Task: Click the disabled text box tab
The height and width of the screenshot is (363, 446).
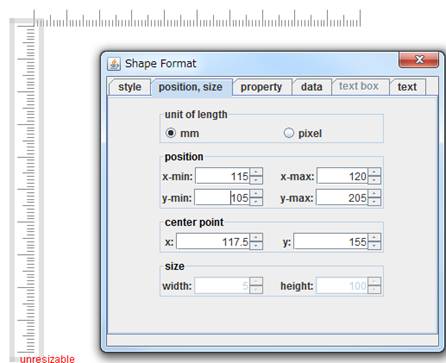Action: click(x=359, y=86)
